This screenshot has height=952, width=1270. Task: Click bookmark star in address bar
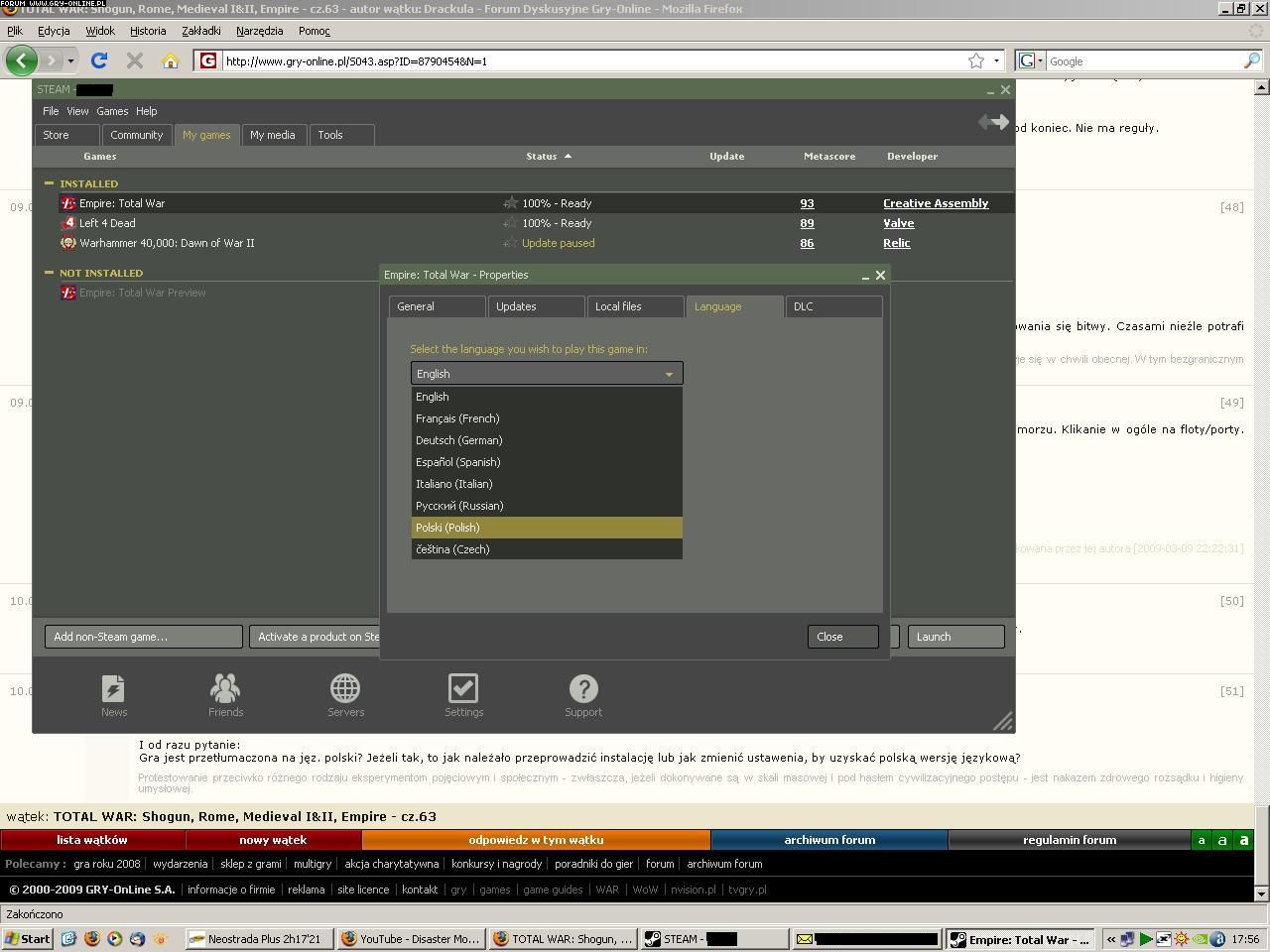point(976,60)
